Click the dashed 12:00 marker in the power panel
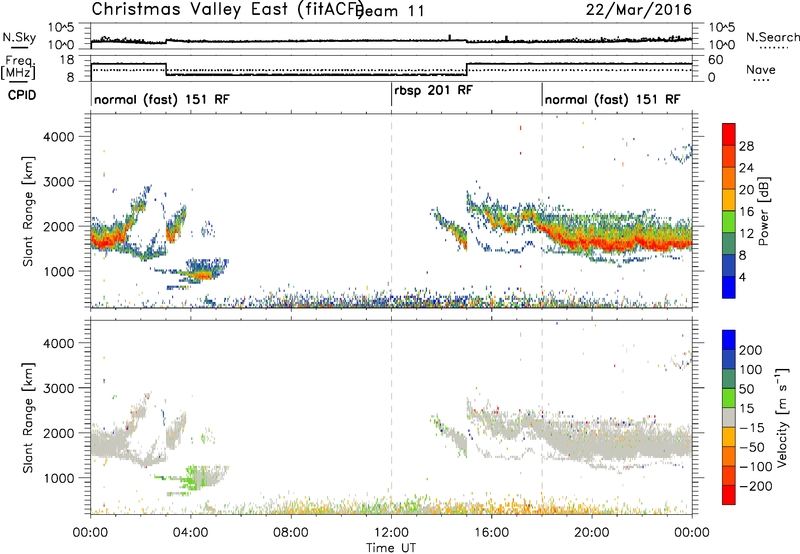The image size is (800, 554). click(x=391, y=211)
